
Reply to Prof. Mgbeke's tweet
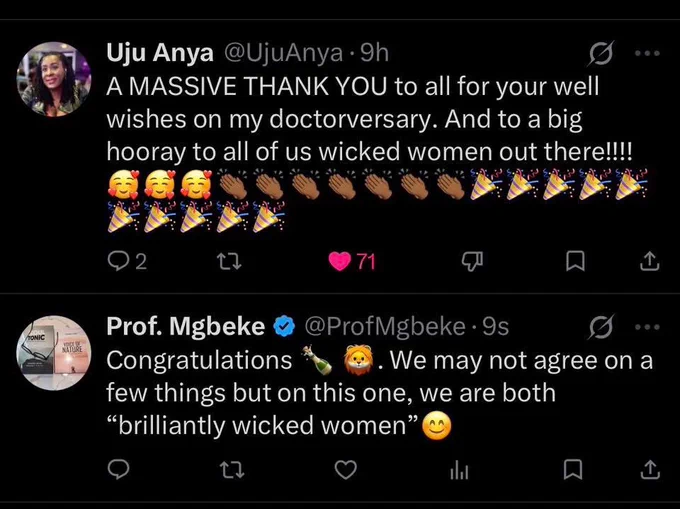pos(118,470)
